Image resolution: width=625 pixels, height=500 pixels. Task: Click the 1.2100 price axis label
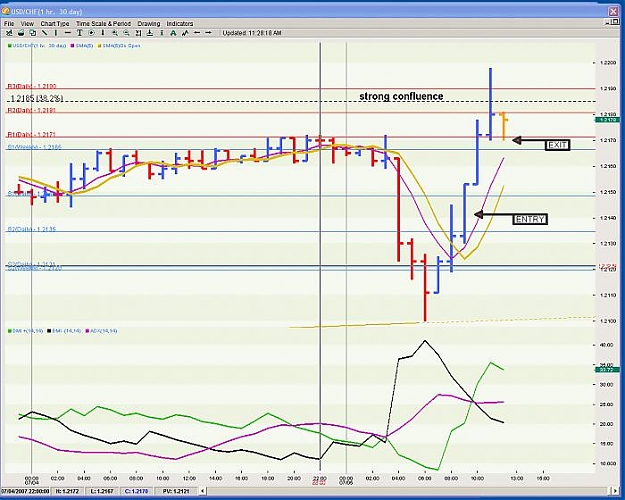click(608, 321)
